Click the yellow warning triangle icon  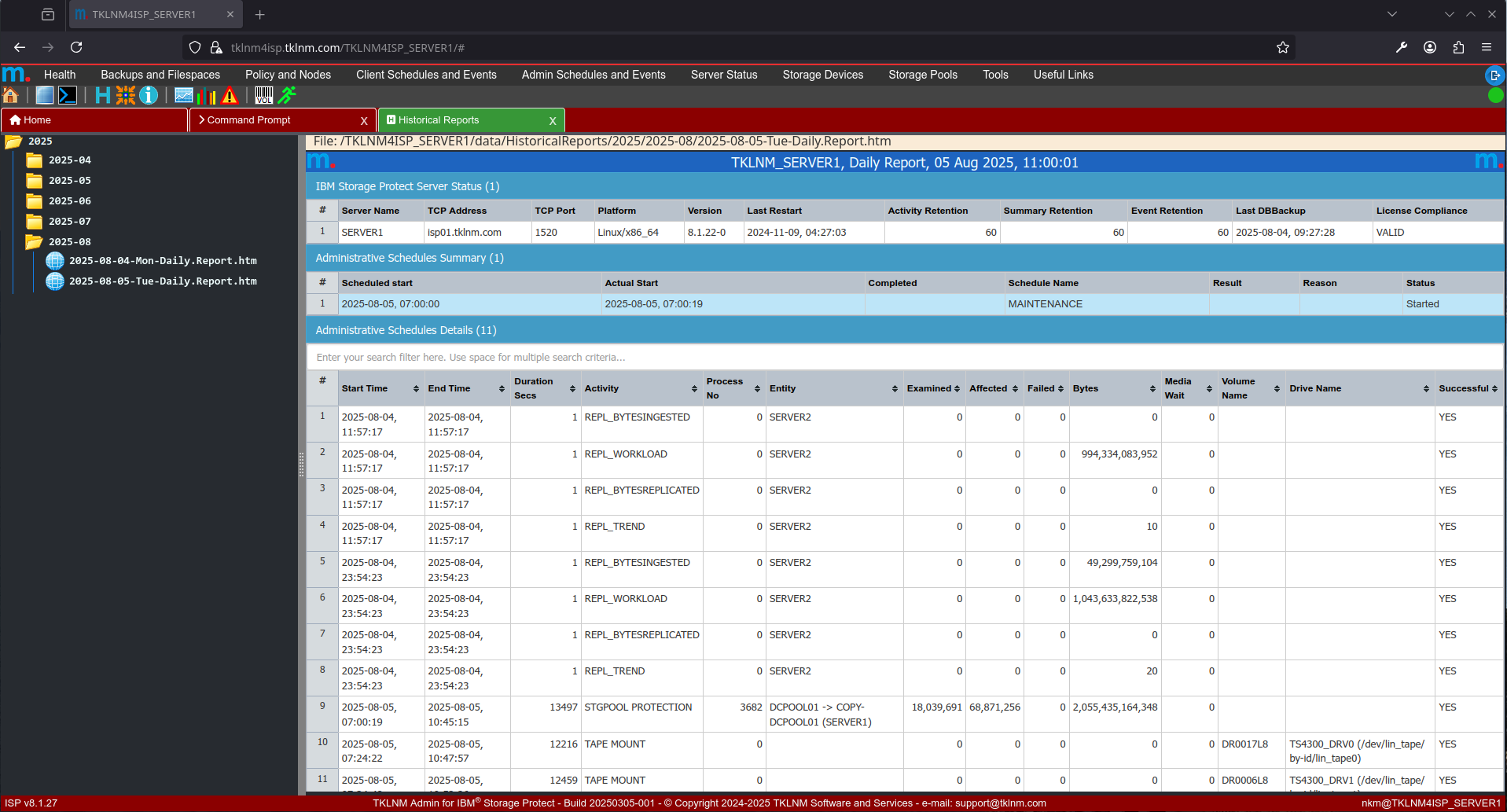tap(230, 96)
